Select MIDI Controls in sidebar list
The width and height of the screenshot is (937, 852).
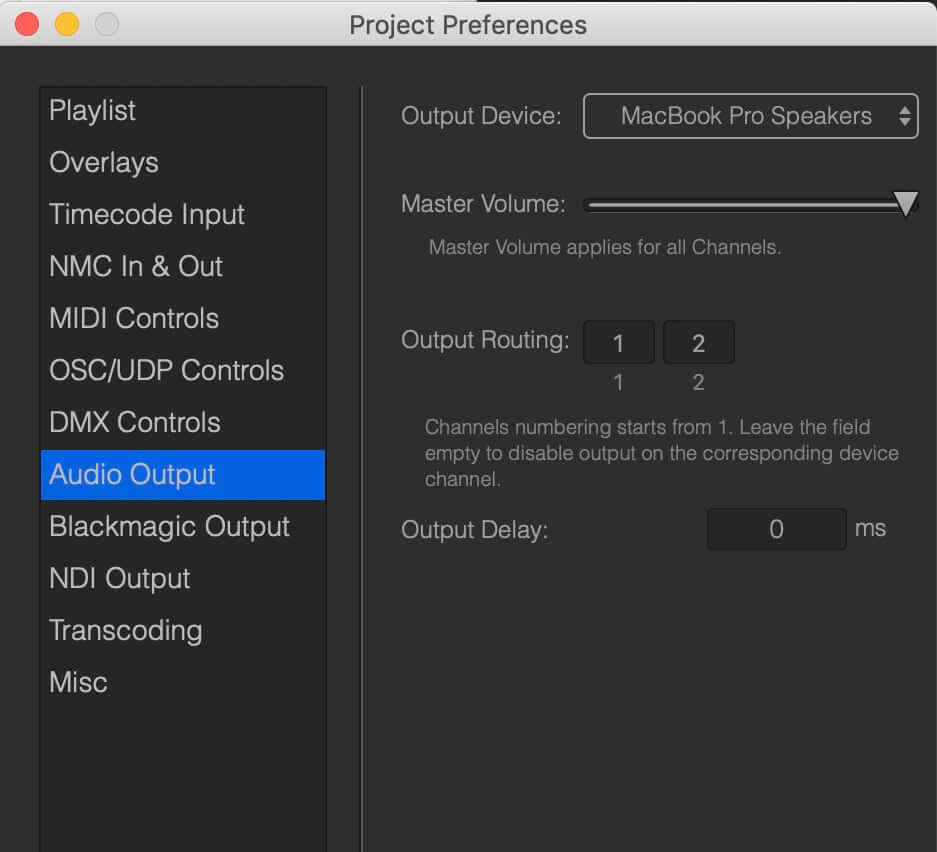pyautogui.click(x=183, y=318)
